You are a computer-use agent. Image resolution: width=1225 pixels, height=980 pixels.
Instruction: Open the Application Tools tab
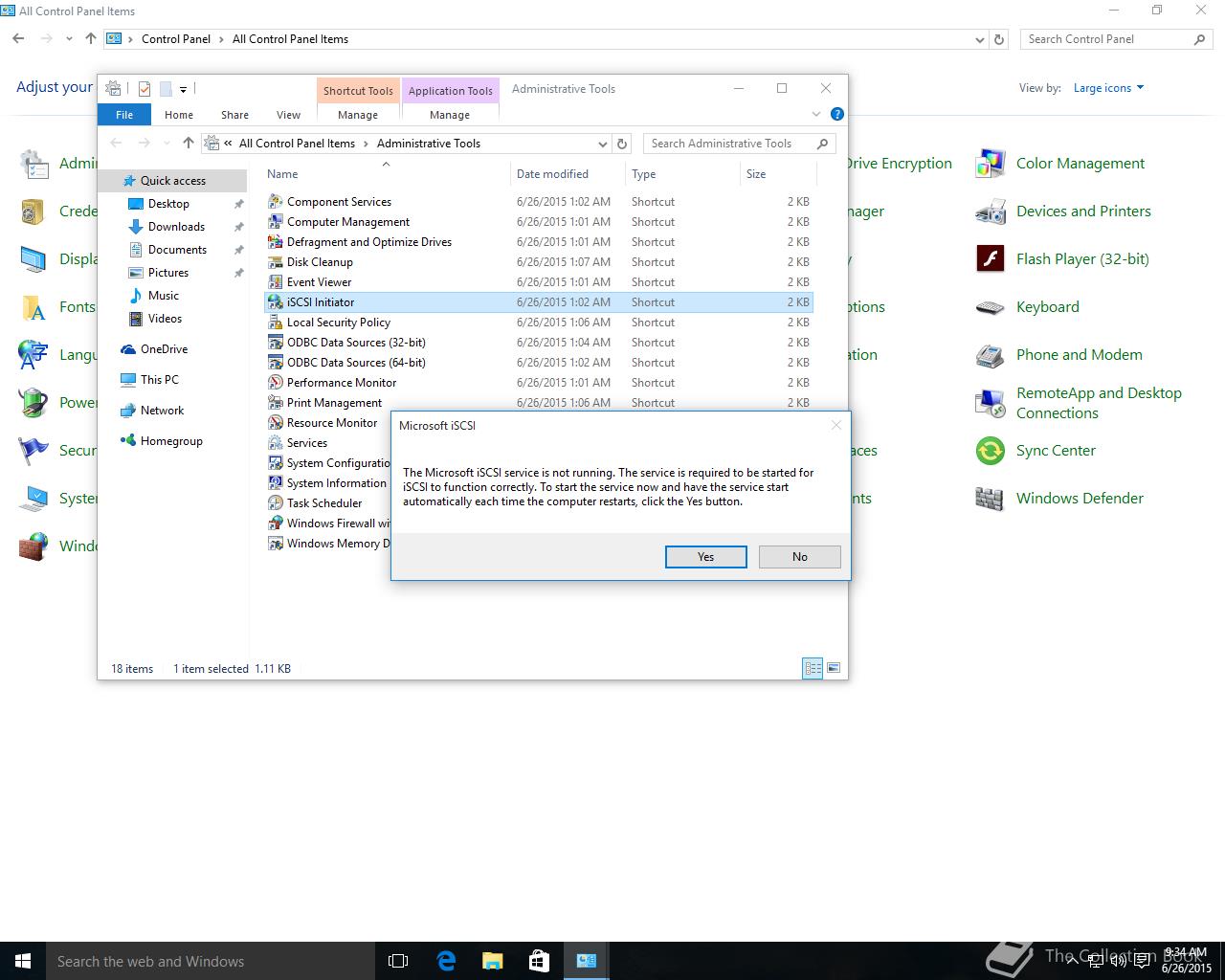(x=450, y=90)
